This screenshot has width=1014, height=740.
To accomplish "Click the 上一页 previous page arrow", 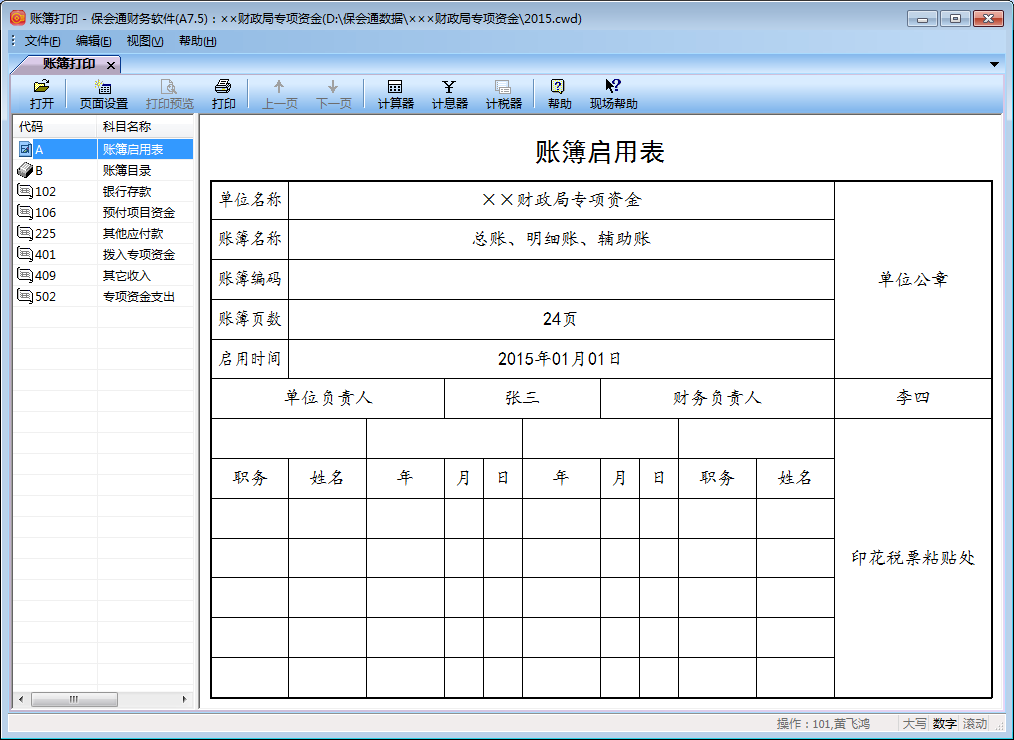I will pyautogui.click(x=278, y=92).
